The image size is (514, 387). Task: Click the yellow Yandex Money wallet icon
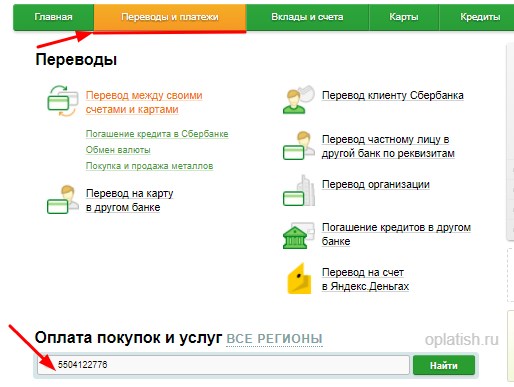pyautogui.click(x=299, y=279)
